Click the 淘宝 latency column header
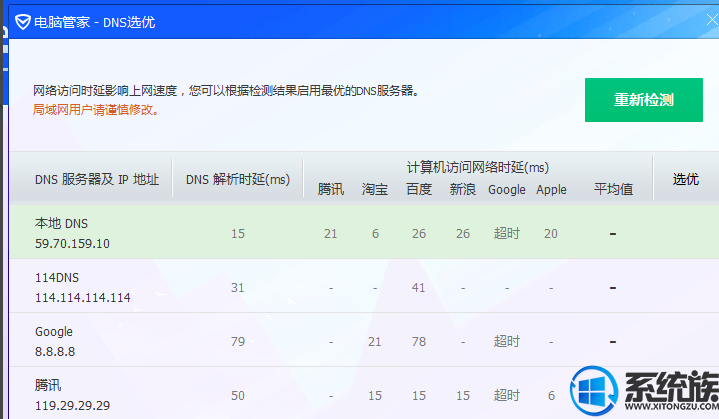 point(374,189)
